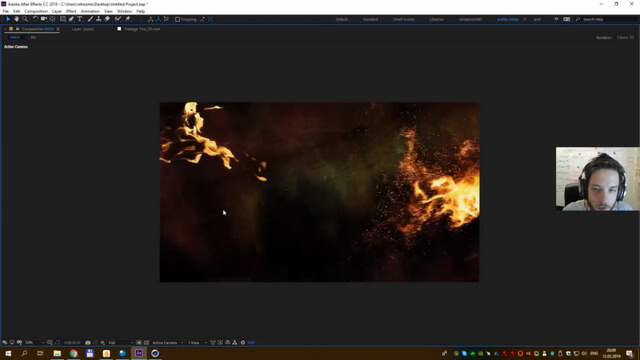This screenshot has height=360, width=640.
Task: Open the File menu
Action: [x=6, y=11]
